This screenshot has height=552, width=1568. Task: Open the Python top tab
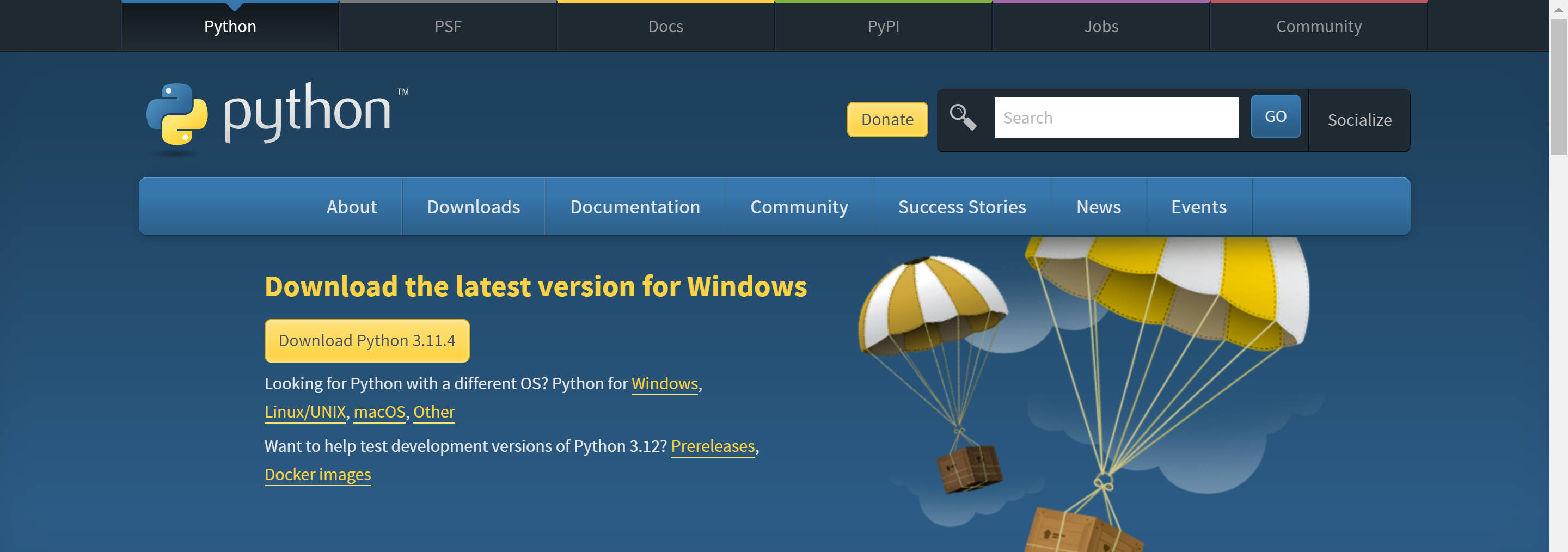(x=230, y=26)
